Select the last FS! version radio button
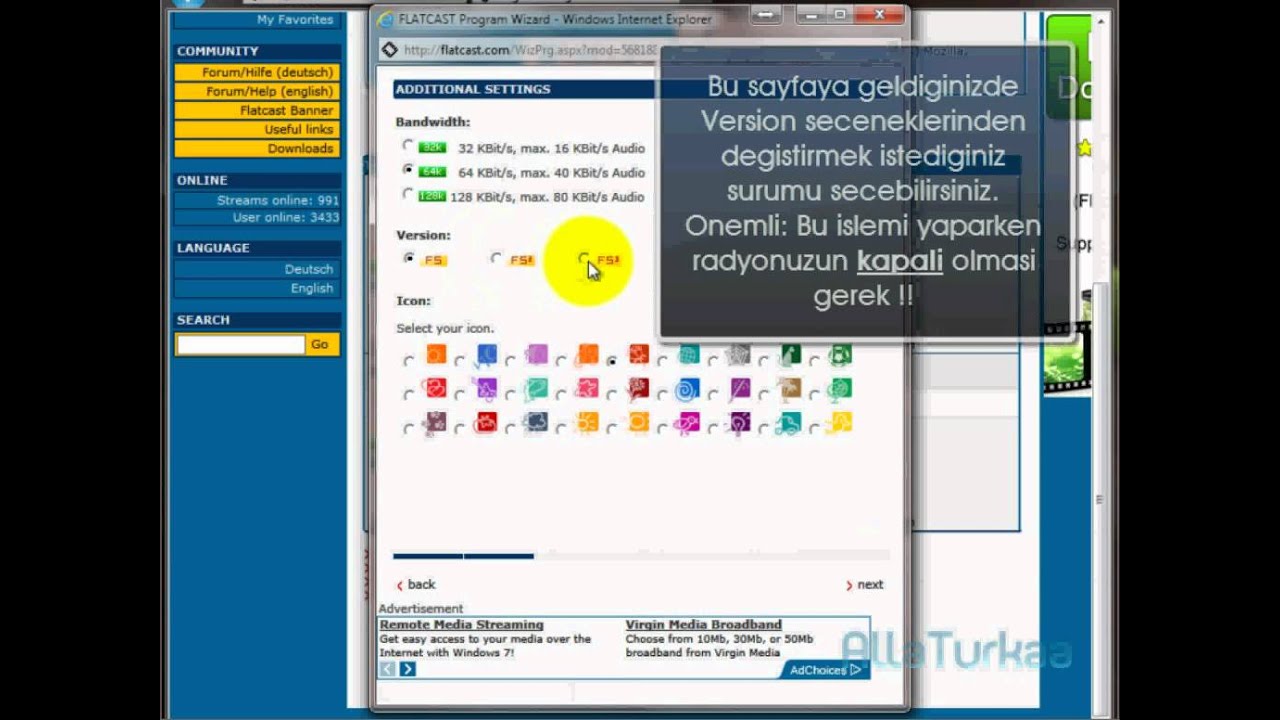1280x720 pixels. click(584, 258)
